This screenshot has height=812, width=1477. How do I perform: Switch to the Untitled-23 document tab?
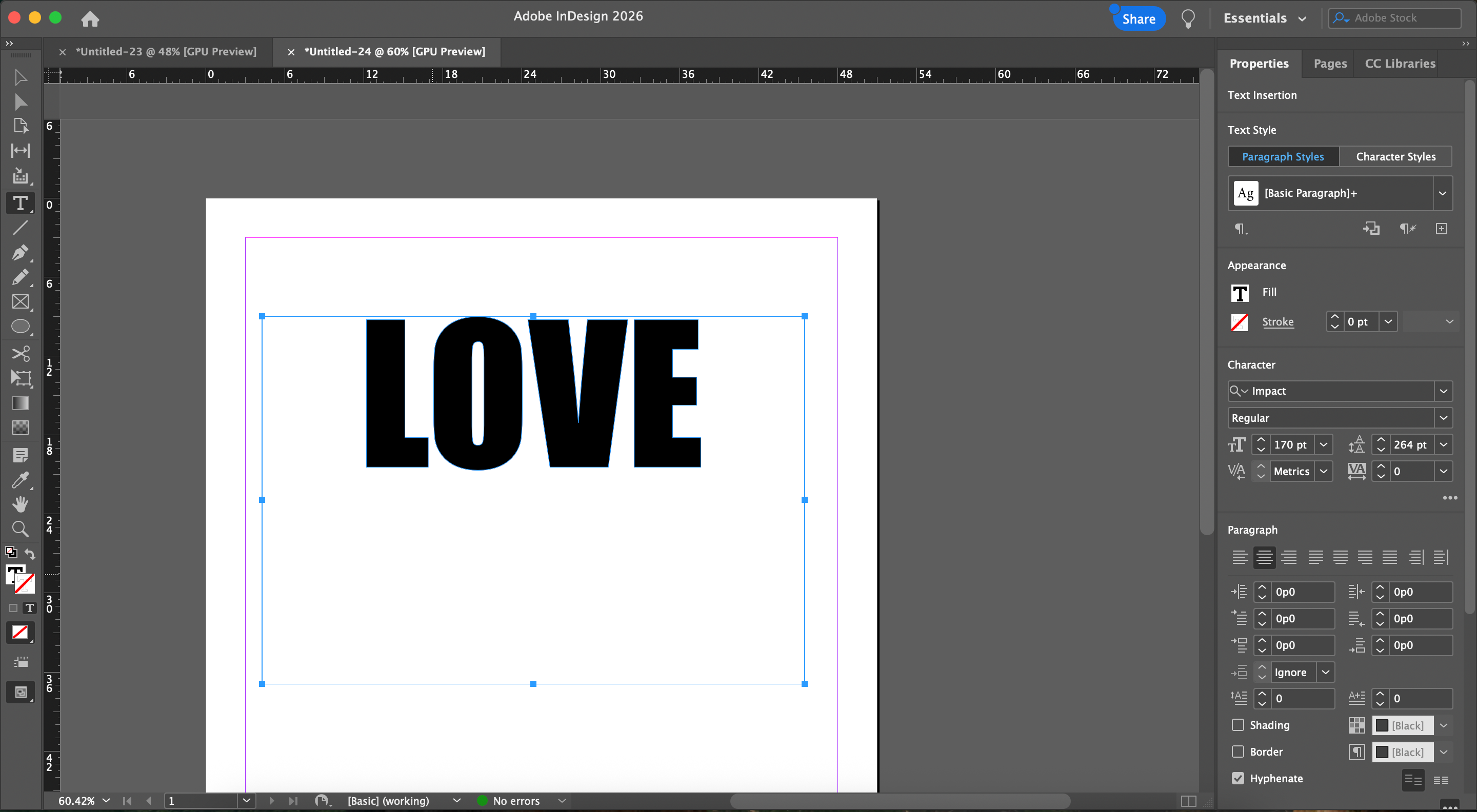(x=166, y=52)
